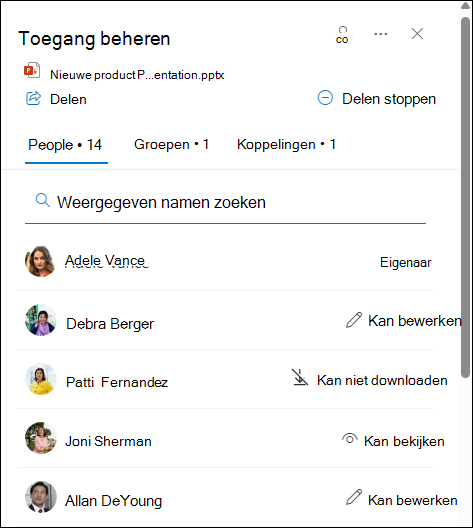Click Allan DeYoung's avatar
This screenshot has width=473, height=528.
click(x=40, y=497)
